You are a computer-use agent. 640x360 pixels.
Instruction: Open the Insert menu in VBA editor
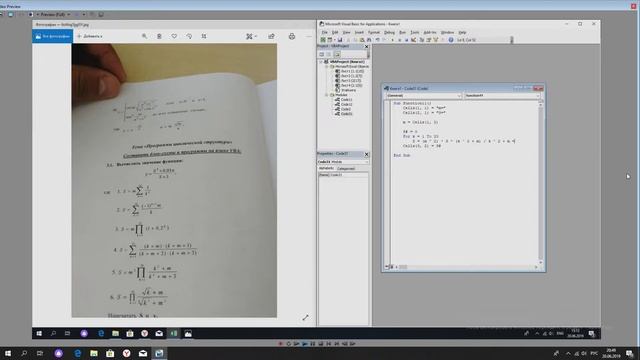[x=359, y=32]
